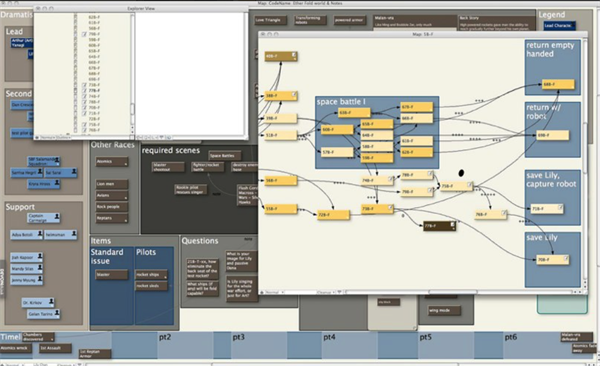600x366 pixels.
Task: Select the bold 778-F row in Explorer list
Action: [x=94, y=90]
